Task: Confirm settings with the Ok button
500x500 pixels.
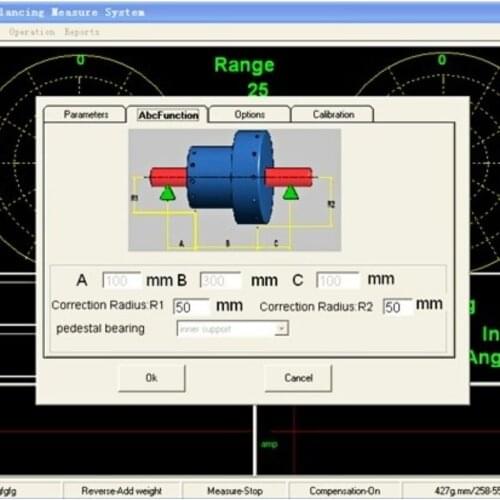Action: 152,378
